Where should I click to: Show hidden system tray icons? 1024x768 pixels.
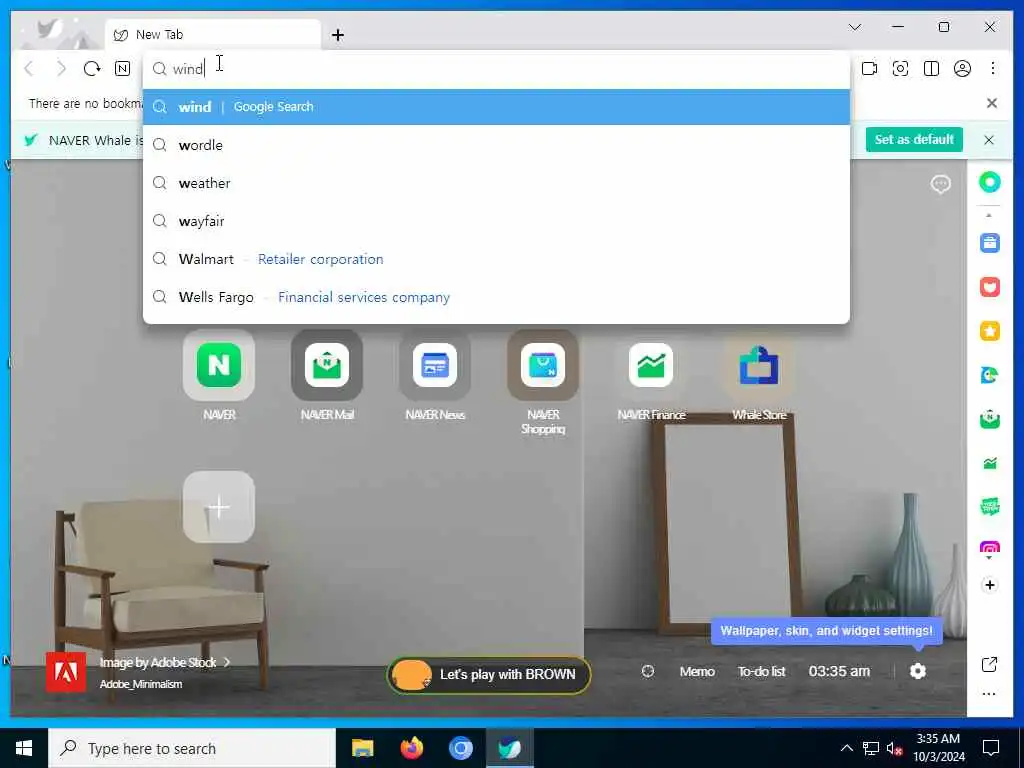pyautogui.click(x=846, y=748)
